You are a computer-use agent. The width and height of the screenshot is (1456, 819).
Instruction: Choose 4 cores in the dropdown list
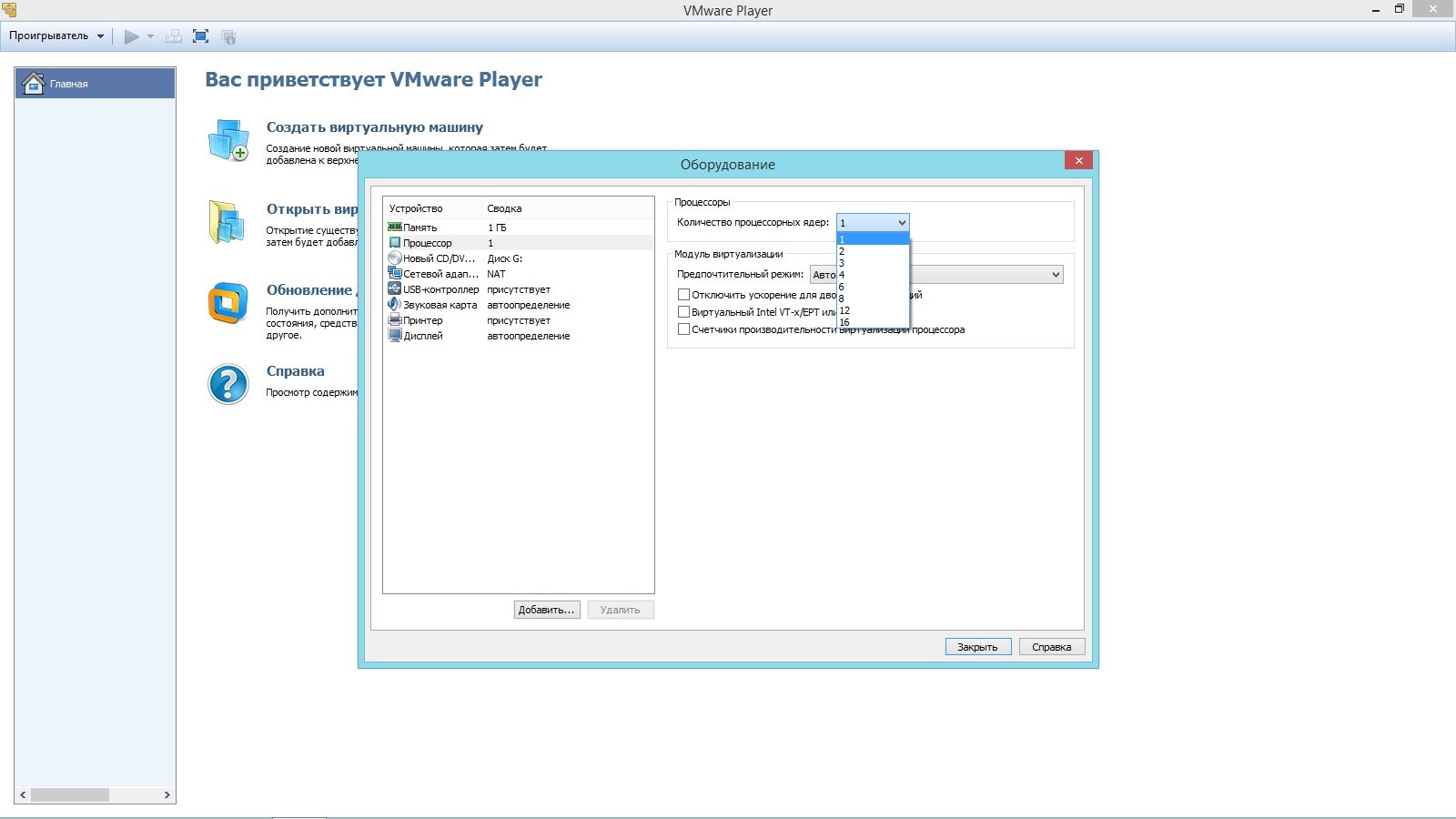tap(873, 275)
